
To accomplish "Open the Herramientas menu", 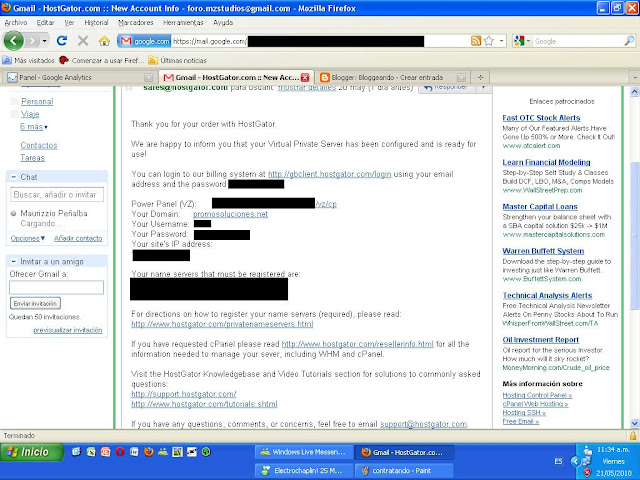I will coord(183,22).
